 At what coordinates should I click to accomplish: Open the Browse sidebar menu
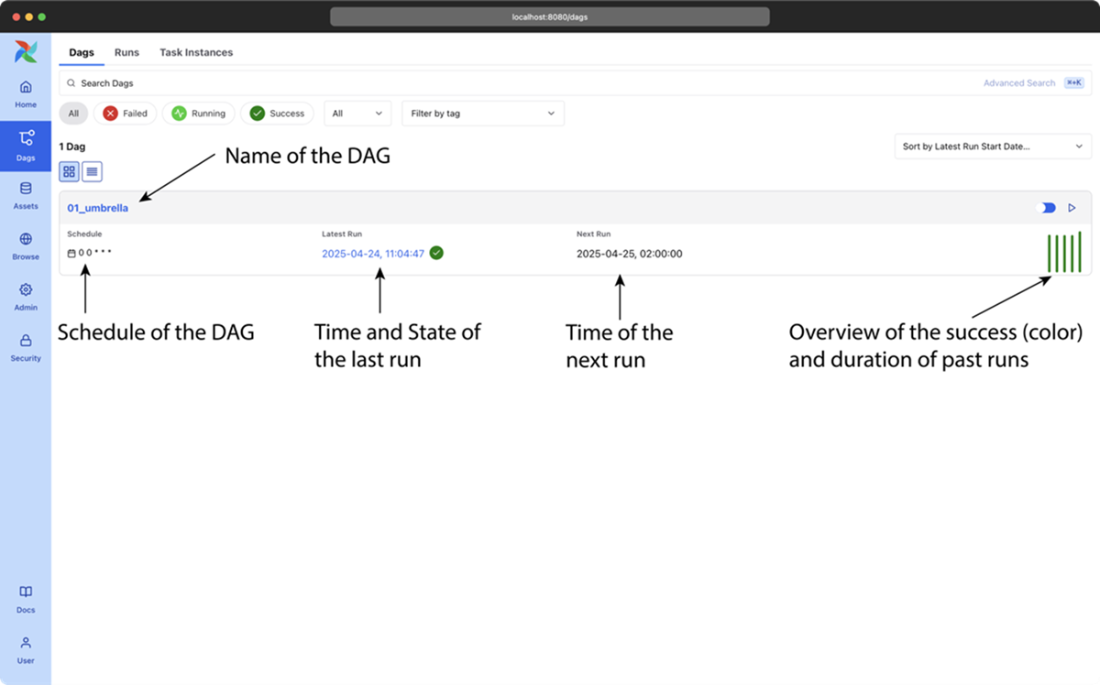pyautogui.click(x=26, y=245)
